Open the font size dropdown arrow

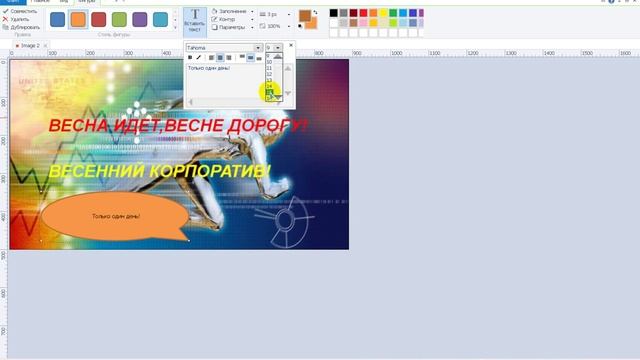pyautogui.click(x=278, y=48)
